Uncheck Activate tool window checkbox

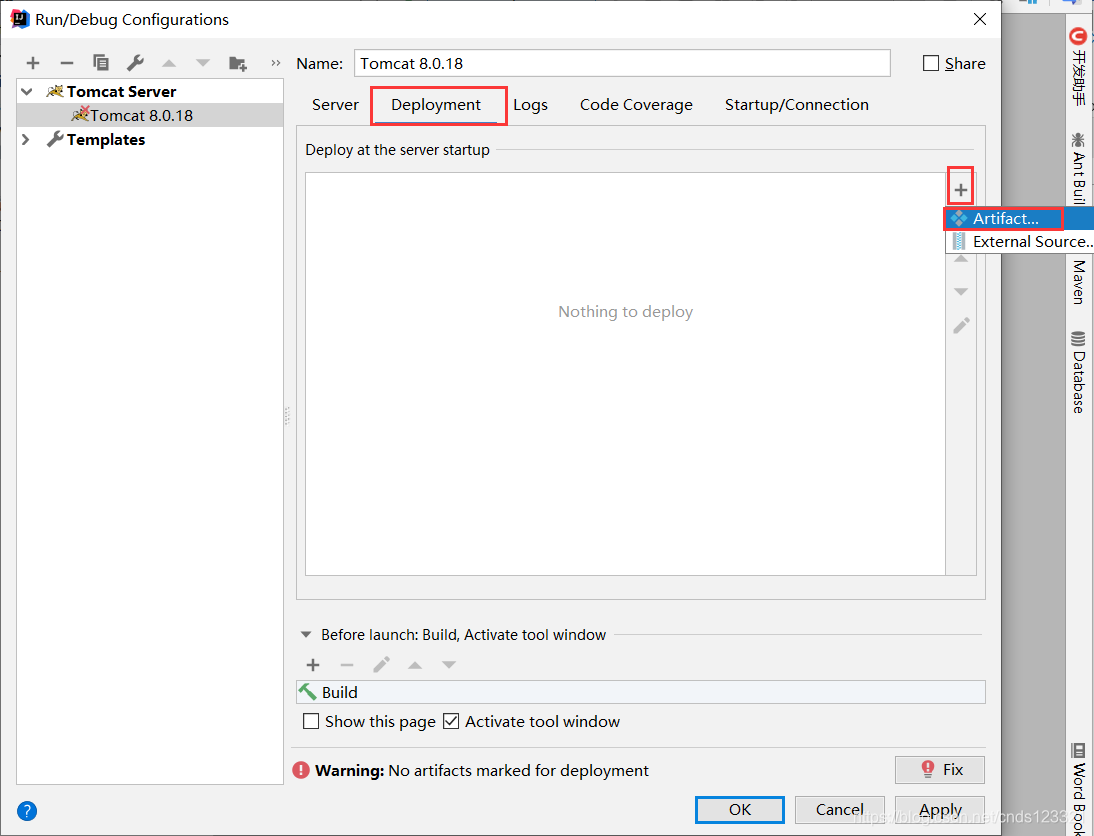pos(451,721)
